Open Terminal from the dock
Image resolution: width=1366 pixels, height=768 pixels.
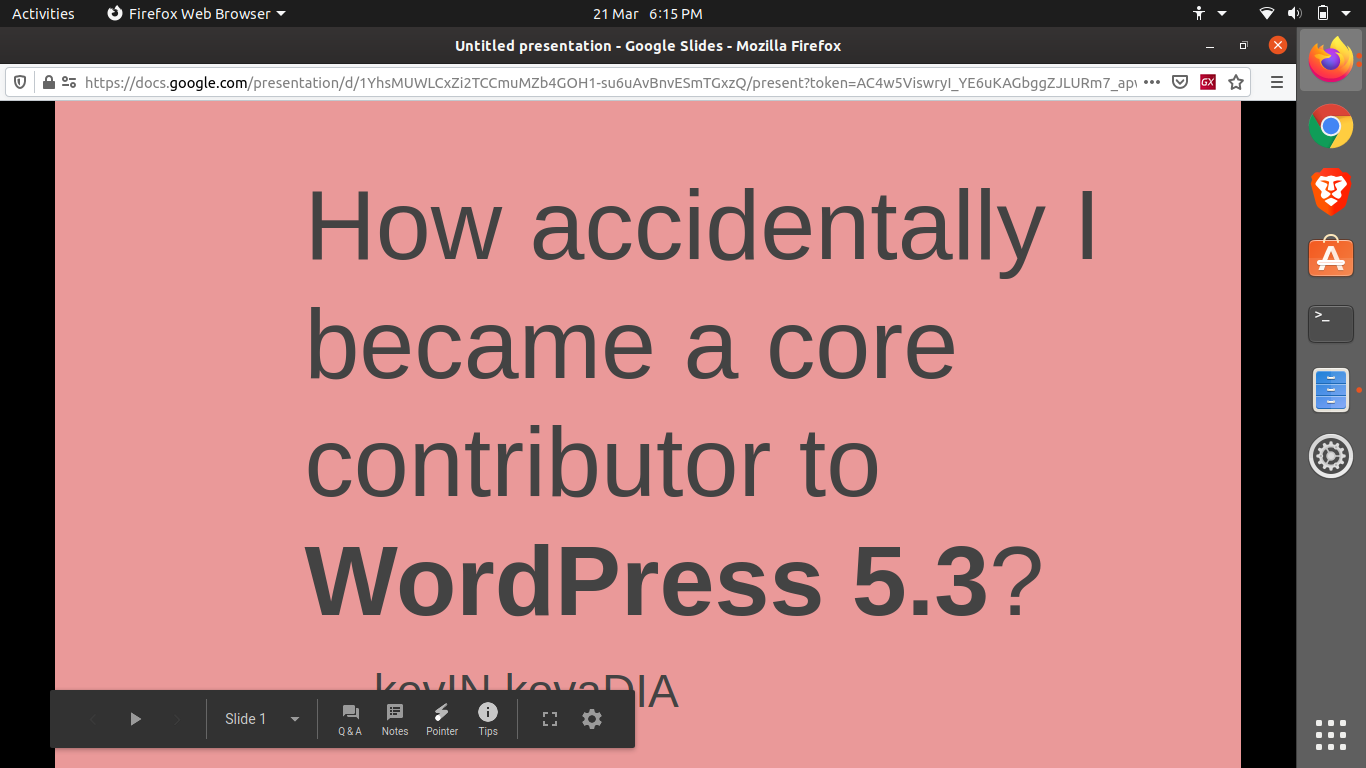pyautogui.click(x=1331, y=324)
